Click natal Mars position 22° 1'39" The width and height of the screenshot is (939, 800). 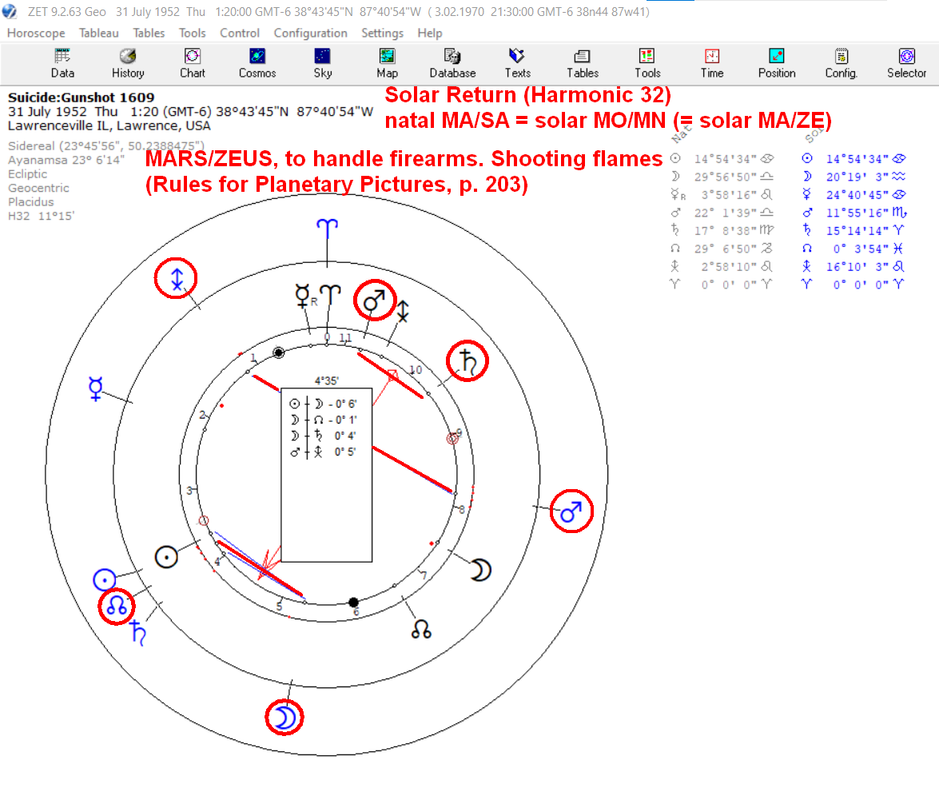coord(727,213)
